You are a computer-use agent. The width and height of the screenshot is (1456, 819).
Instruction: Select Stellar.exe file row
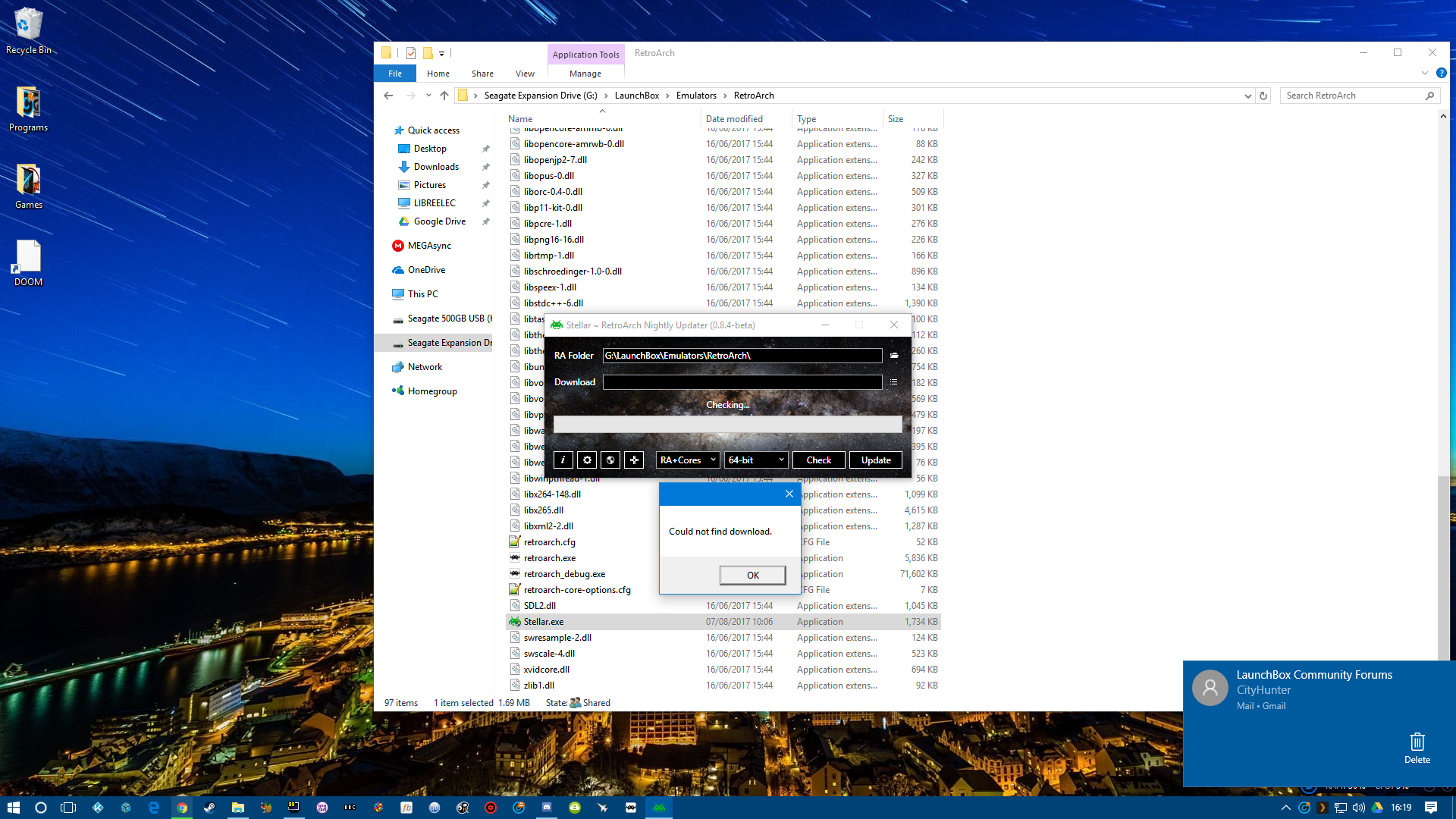(723, 622)
